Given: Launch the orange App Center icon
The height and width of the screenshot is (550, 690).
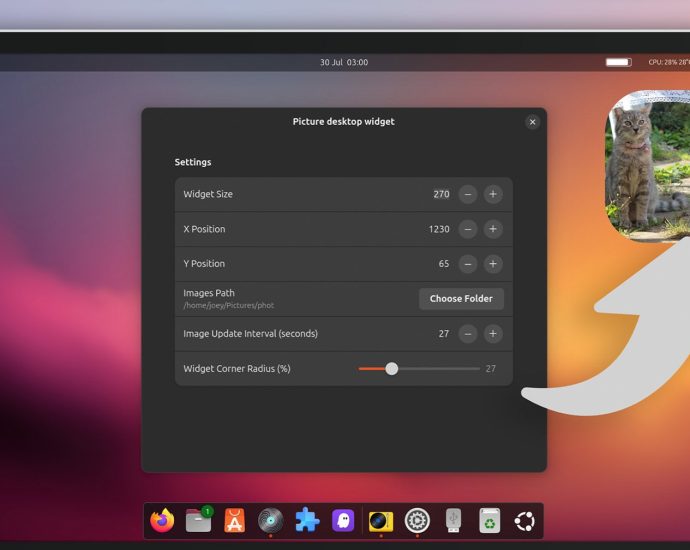Looking at the screenshot, I should 235,521.
